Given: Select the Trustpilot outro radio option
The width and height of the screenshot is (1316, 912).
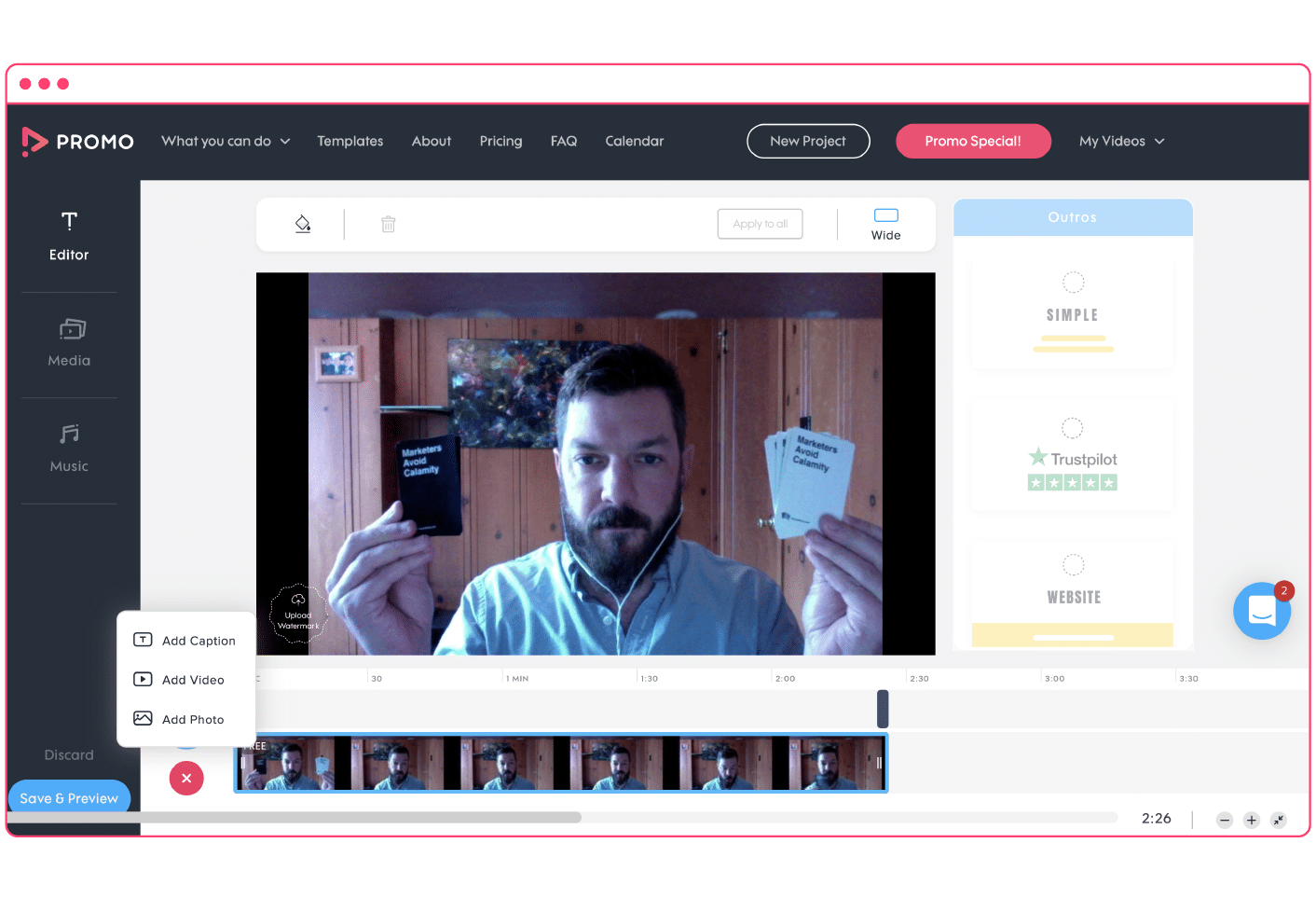Looking at the screenshot, I should pyautogui.click(x=1073, y=428).
